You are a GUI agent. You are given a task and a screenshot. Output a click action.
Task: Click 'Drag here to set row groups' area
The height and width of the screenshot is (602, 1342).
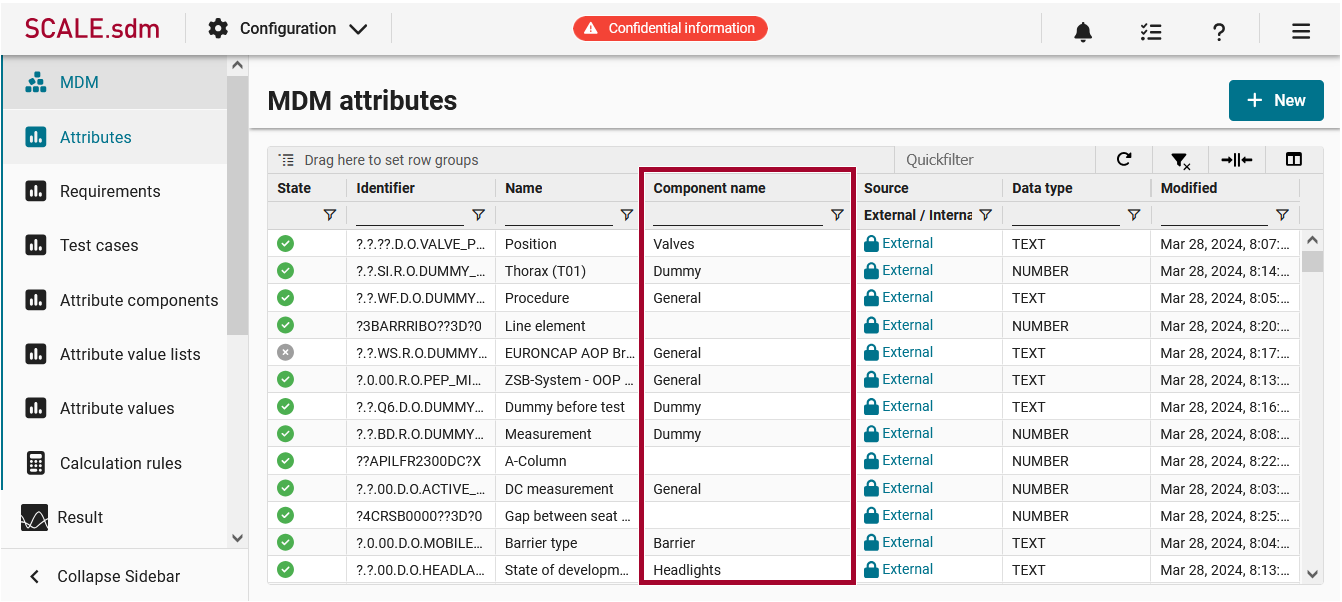tap(580, 160)
